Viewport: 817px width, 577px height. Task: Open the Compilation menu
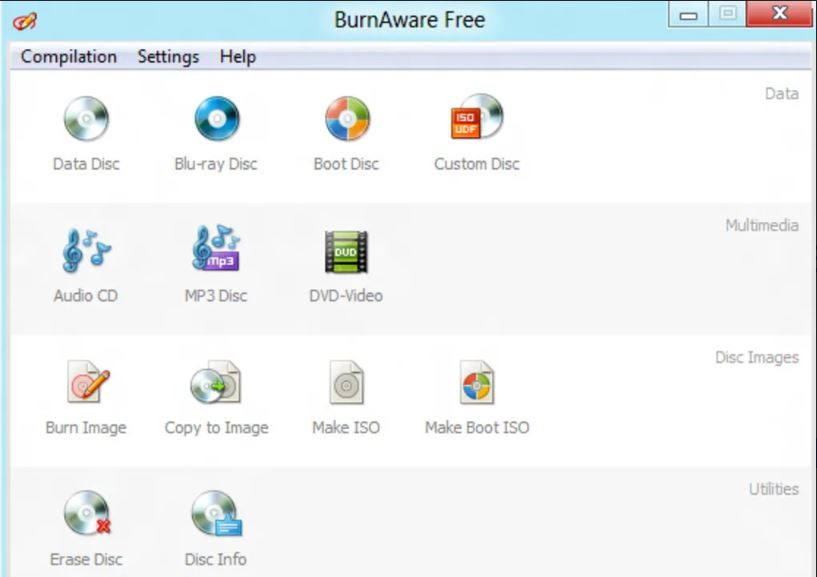69,56
